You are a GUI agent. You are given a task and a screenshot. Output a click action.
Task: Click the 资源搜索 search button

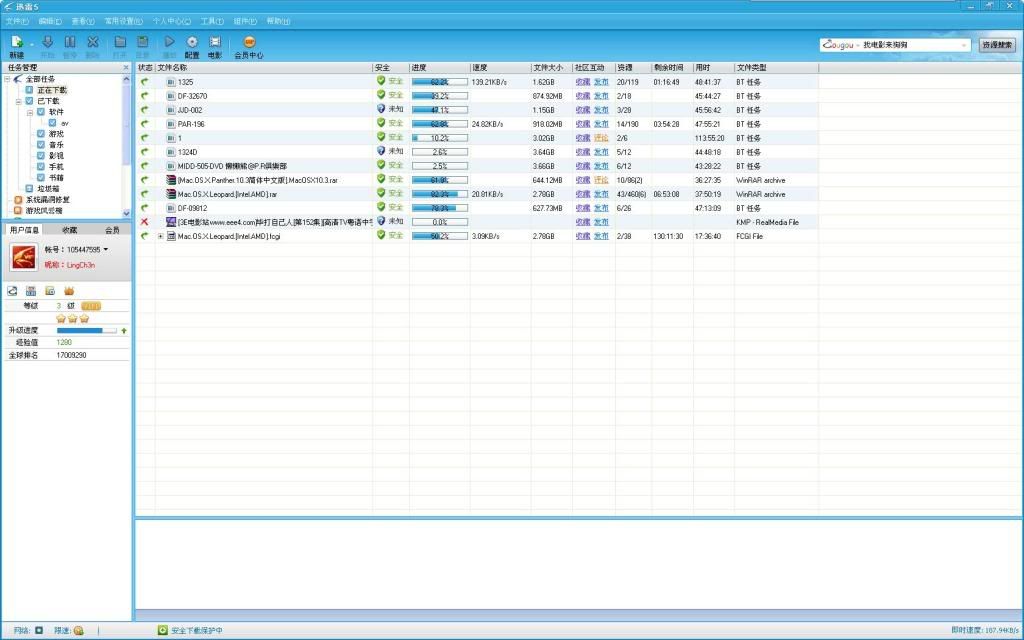tap(996, 44)
